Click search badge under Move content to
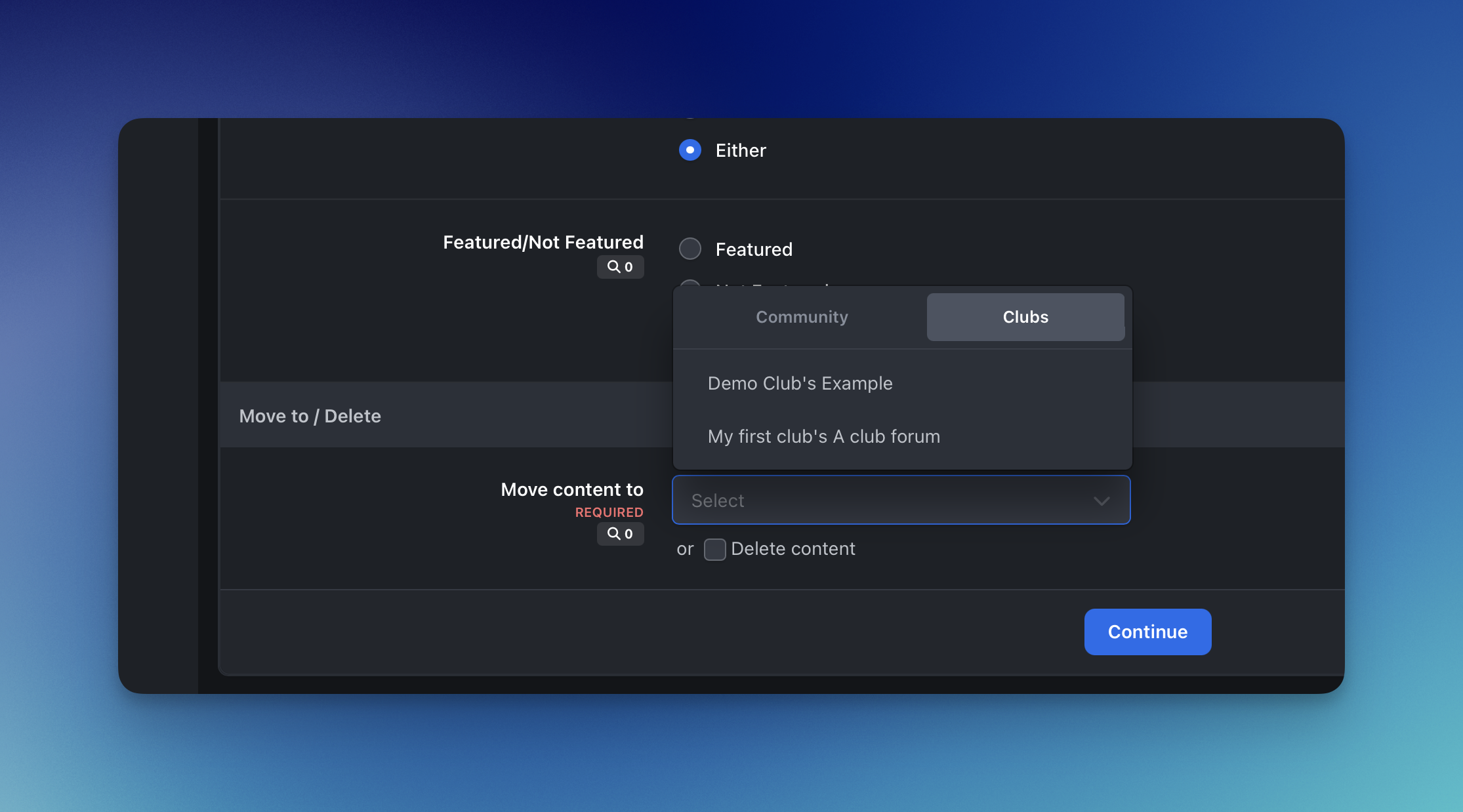Viewport: 1463px width, 812px height. click(620, 534)
